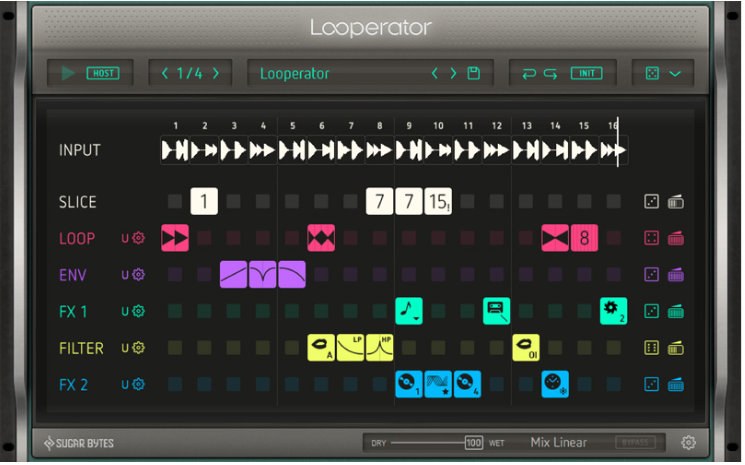Toggle the HOST sync button
745x465 pixels.
[103, 74]
